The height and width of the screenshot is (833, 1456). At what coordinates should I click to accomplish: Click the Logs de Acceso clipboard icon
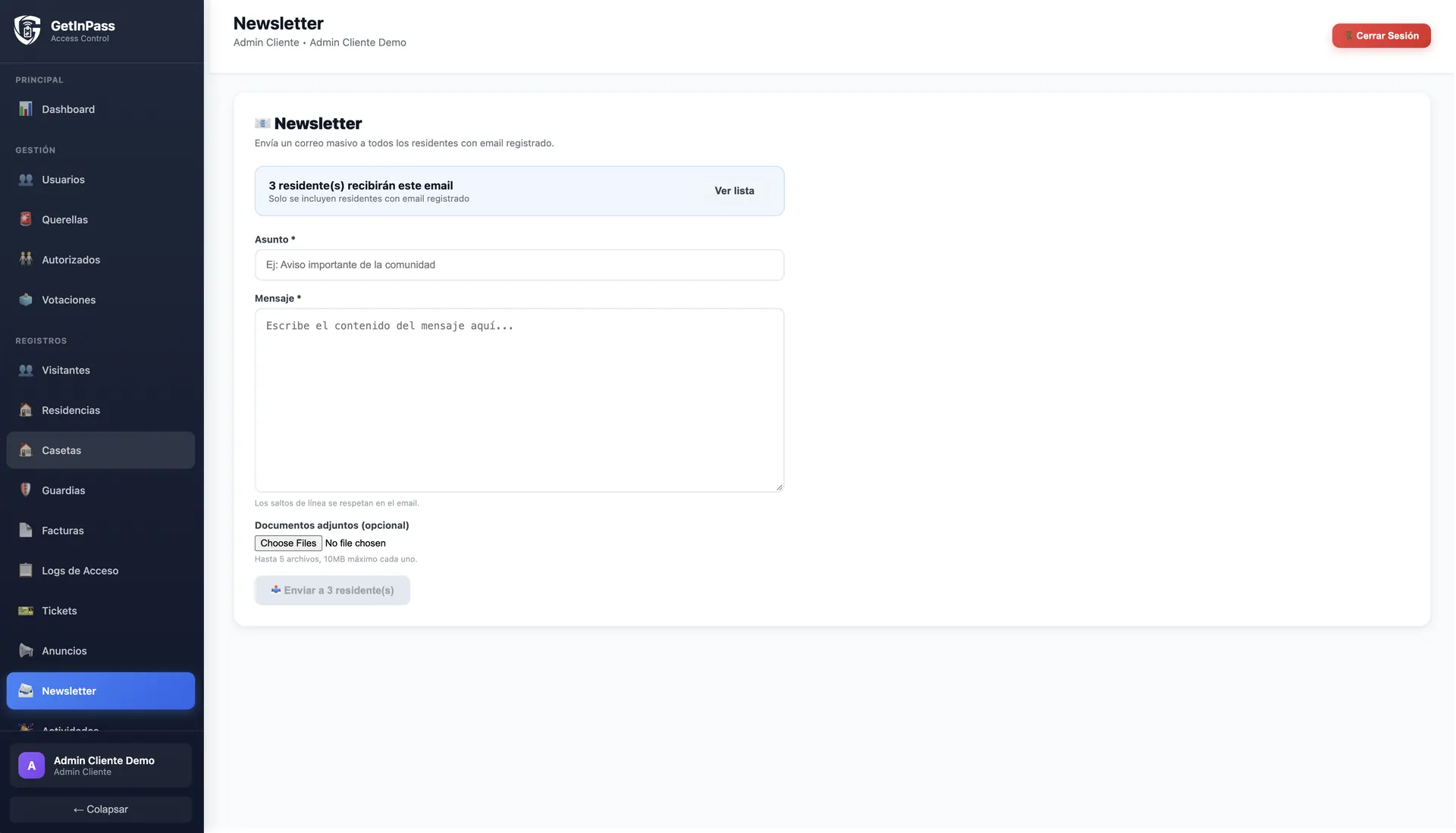(x=26, y=571)
